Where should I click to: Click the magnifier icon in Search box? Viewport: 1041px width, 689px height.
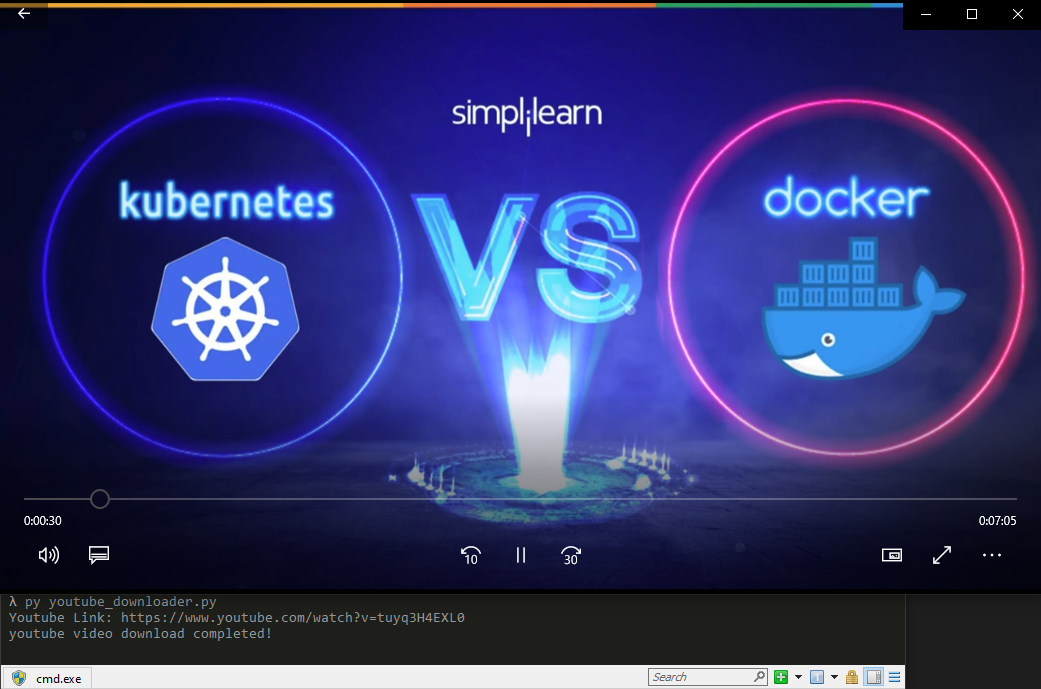tap(760, 676)
